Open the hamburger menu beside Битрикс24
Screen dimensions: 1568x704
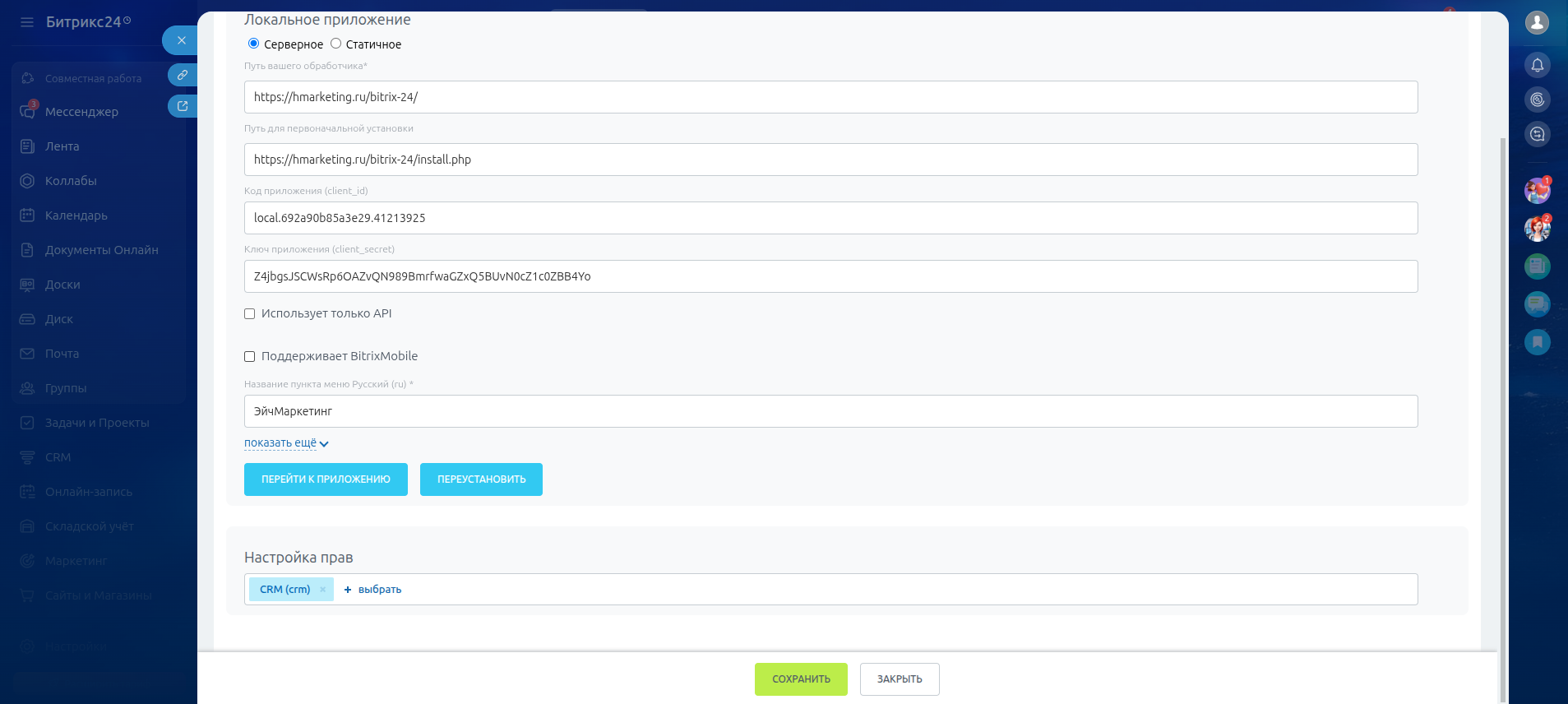click(27, 22)
